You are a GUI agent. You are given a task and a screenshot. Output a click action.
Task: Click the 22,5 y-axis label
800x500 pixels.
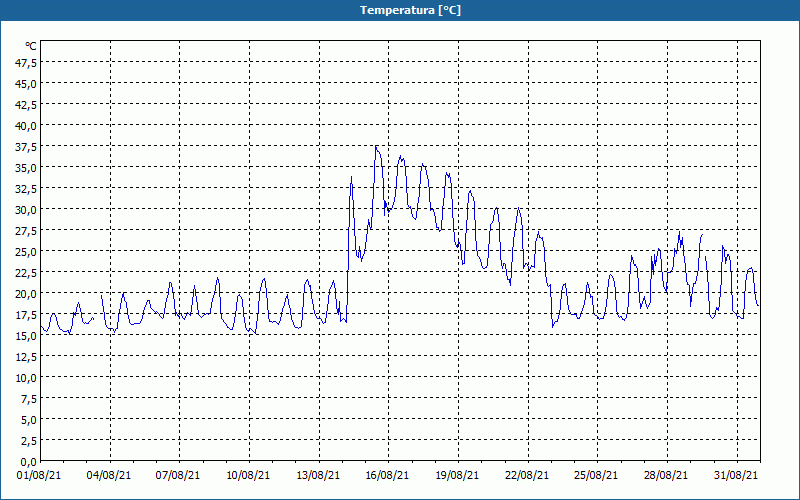[x=27, y=272]
